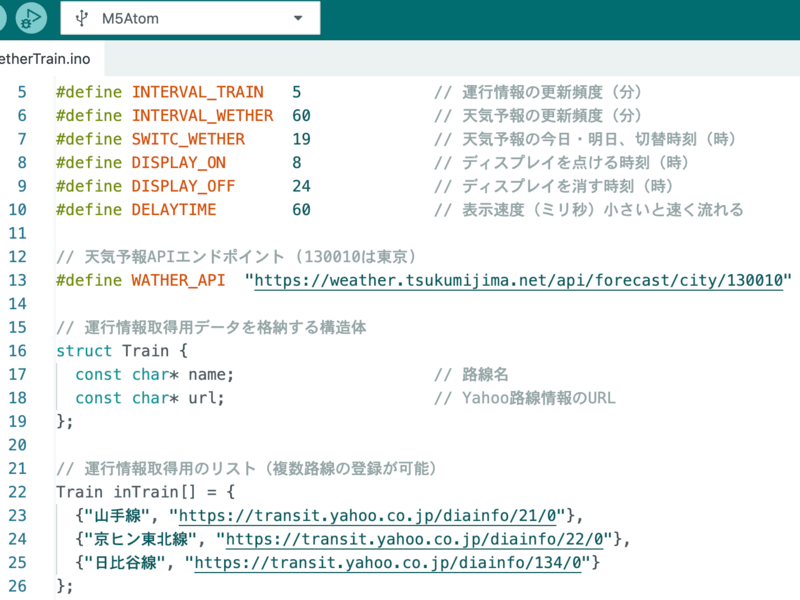Viewport: 800px width, 600px height.
Task: Select the M5Atom board name
Action: [130, 19]
